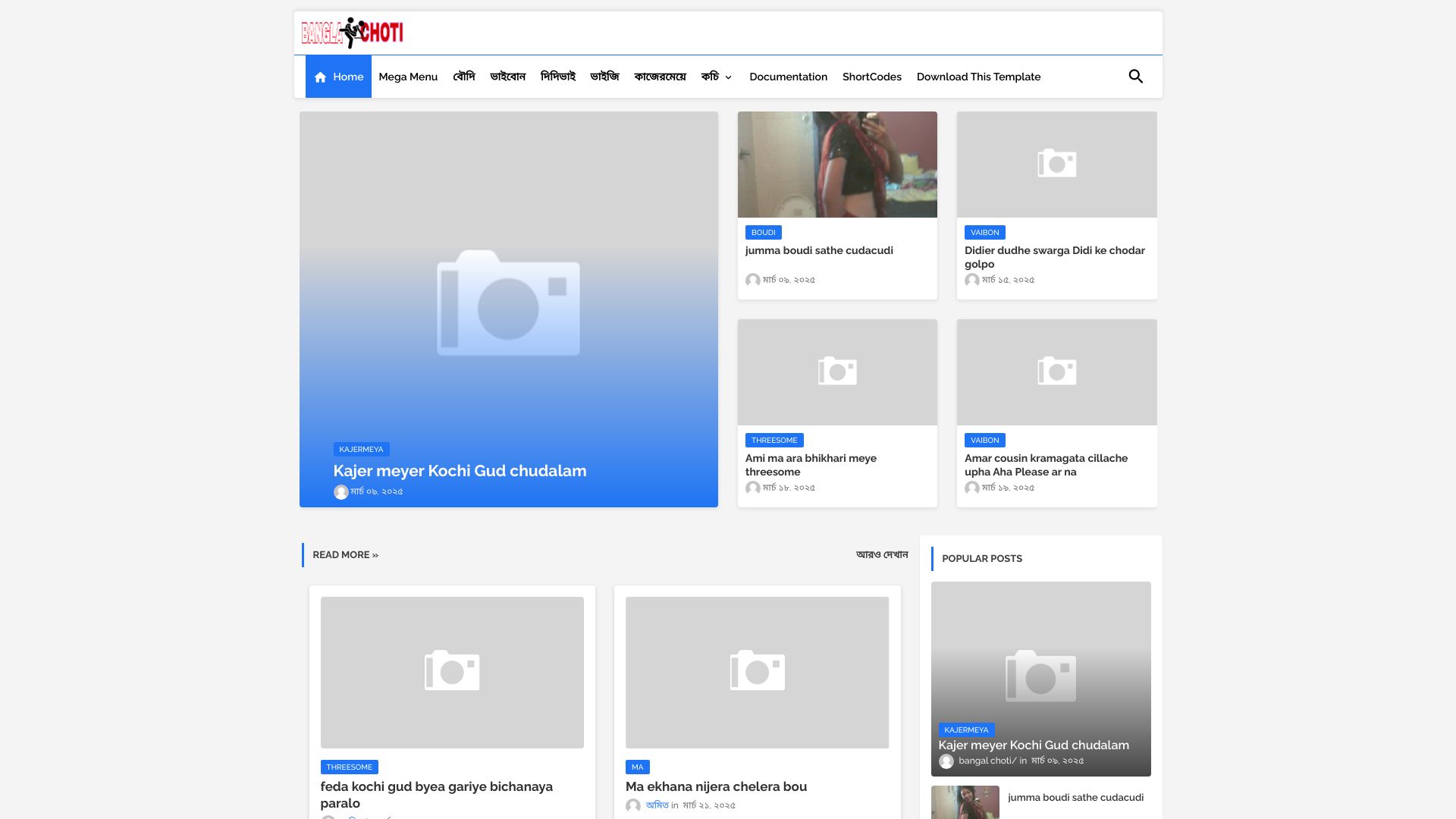Open the Mega Menu item
This screenshot has width=1456, height=819.
click(408, 77)
